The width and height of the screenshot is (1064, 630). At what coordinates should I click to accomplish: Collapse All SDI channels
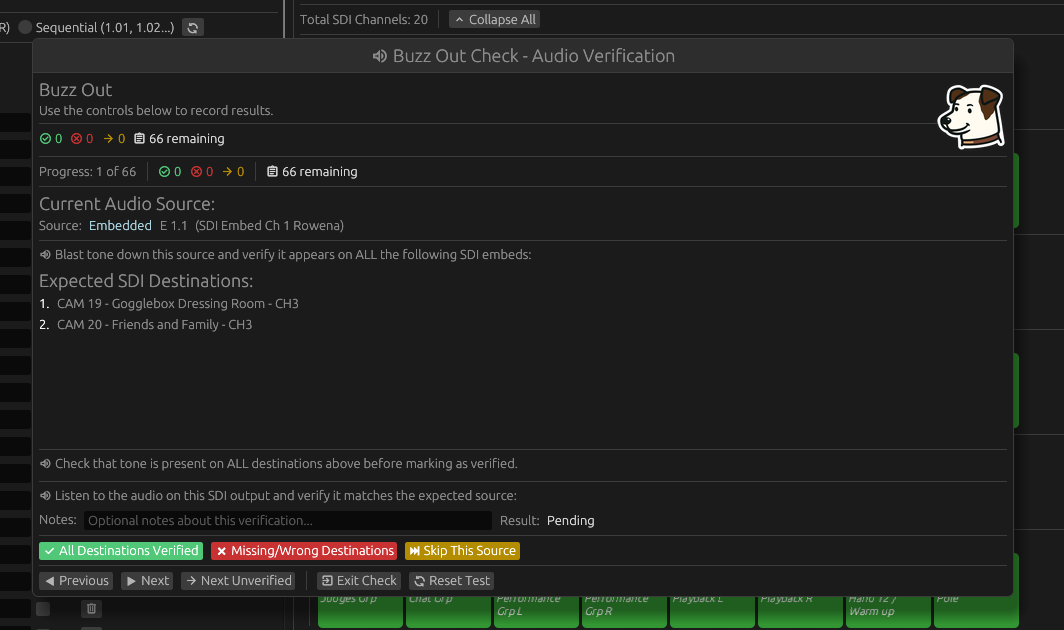(494, 19)
